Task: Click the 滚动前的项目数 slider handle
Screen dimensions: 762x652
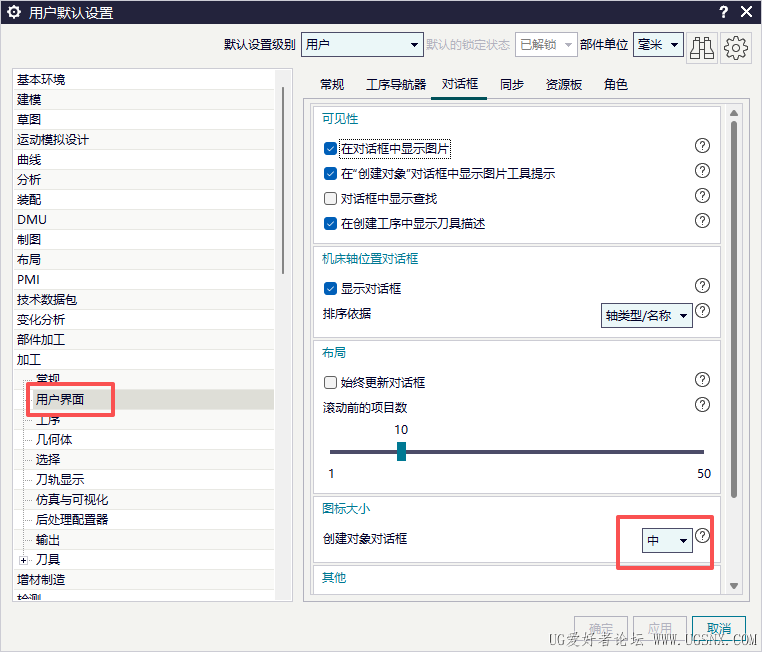Action: pos(401,451)
